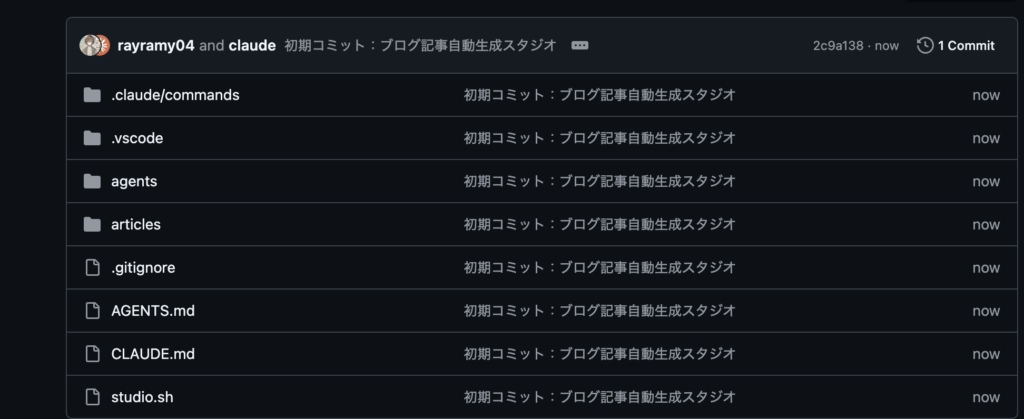Open the .claude/commands directory
The image size is (1024, 419).
pyautogui.click(x=175, y=95)
